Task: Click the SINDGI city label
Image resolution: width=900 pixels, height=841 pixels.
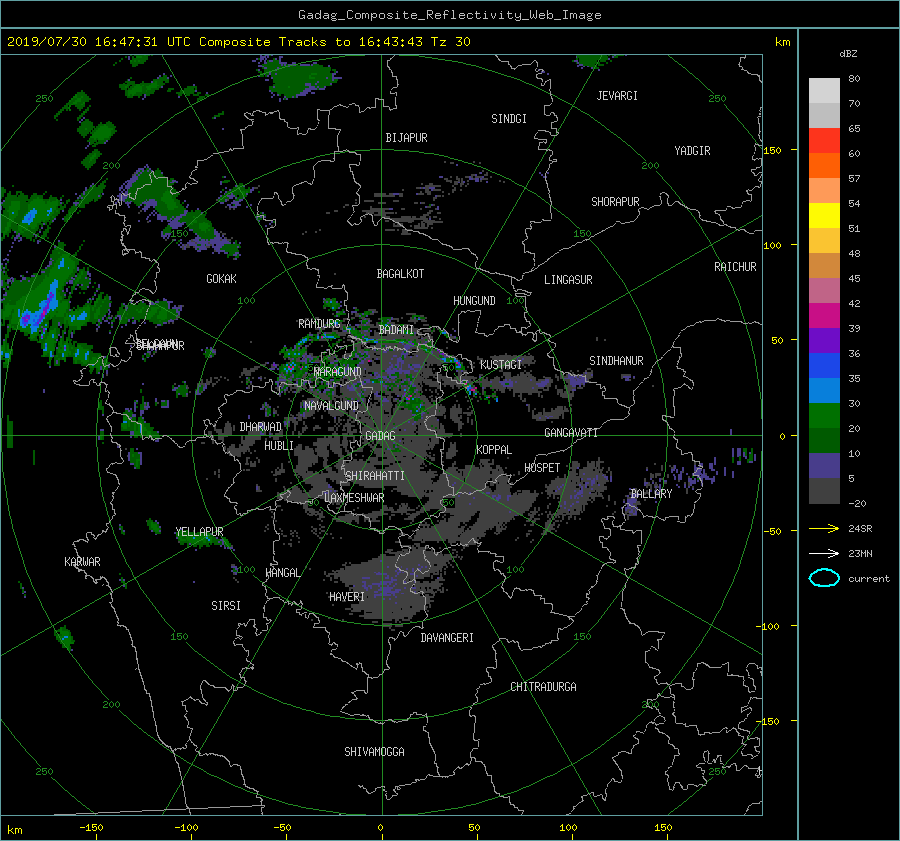Action: tap(509, 119)
